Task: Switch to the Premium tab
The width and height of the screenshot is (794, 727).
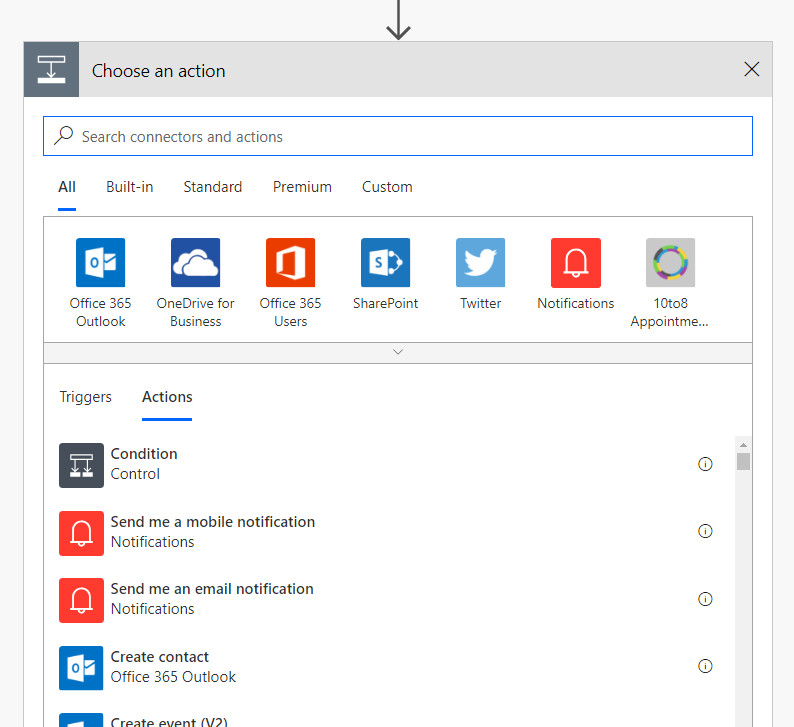Action: [x=302, y=187]
